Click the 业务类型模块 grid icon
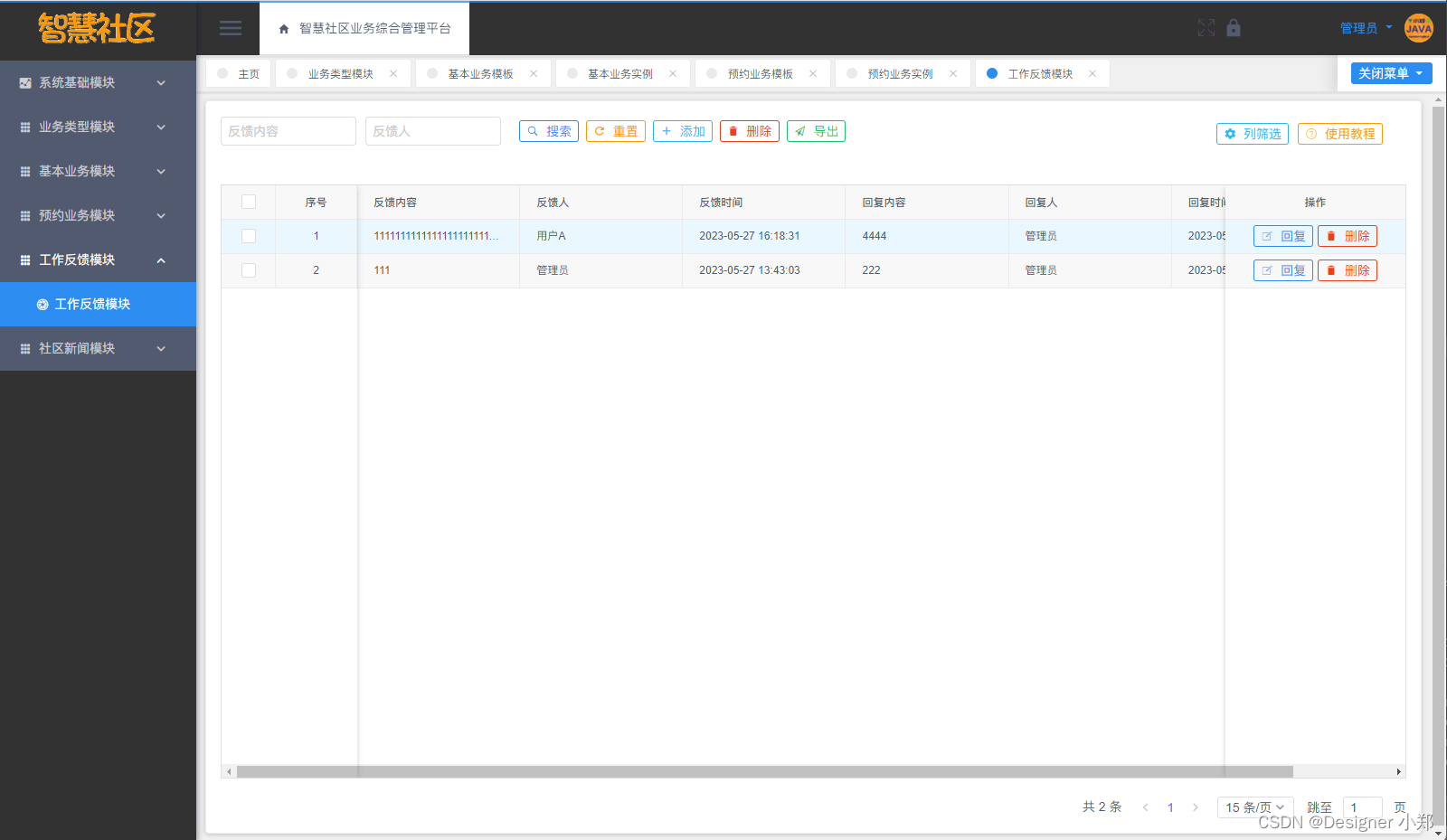The width and height of the screenshot is (1447, 840). tap(25, 127)
